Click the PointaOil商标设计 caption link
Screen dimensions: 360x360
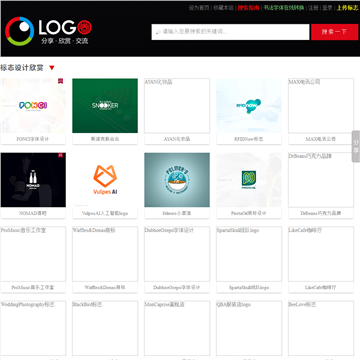point(249,213)
